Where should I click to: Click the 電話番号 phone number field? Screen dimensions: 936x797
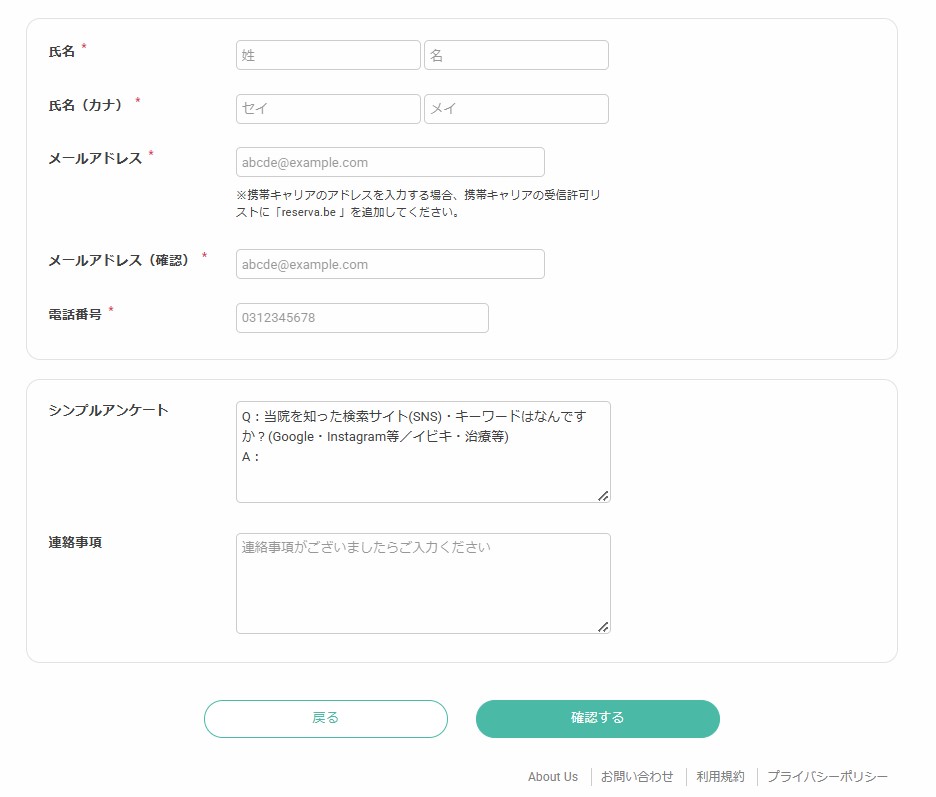coord(362,318)
